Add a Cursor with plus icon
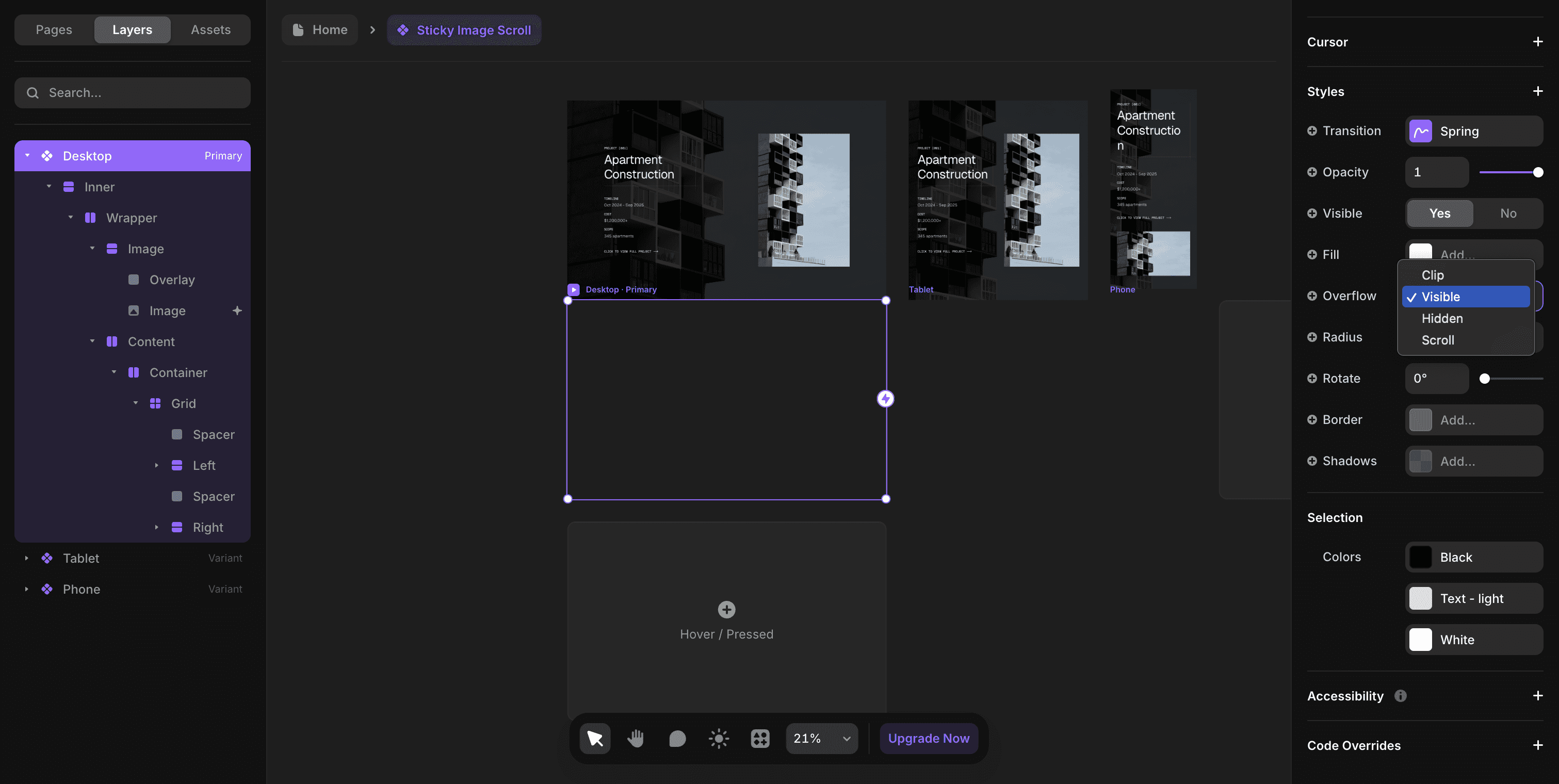Image resolution: width=1559 pixels, height=784 pixels. click(x=1537, y=42)
